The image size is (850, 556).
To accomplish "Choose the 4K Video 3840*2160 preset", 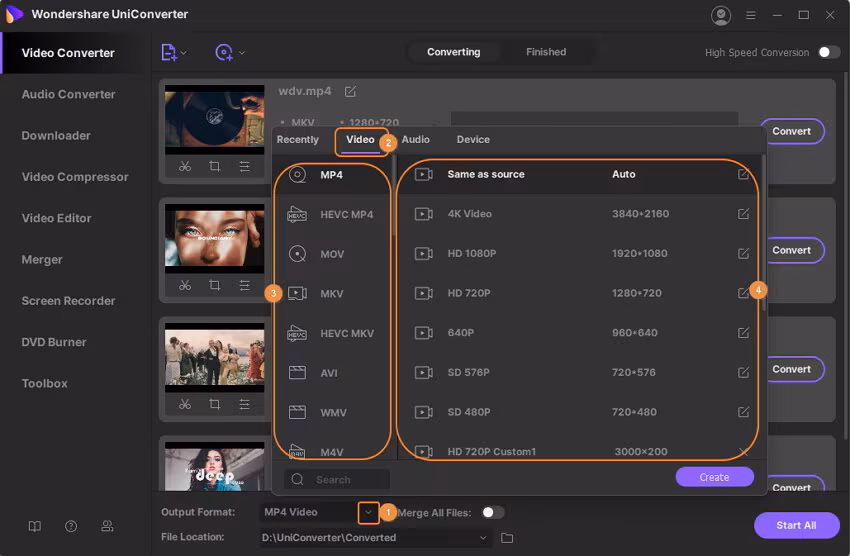I will tap(581, 214).
